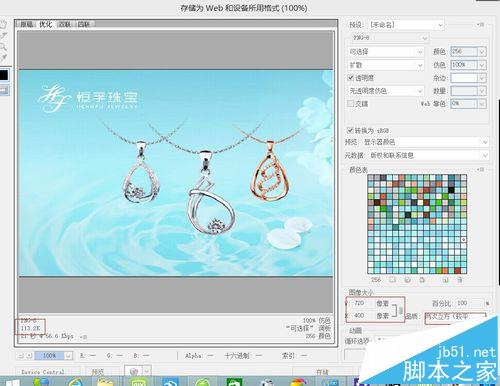The image size is (500, 386).
Task: Toggle slices visibility button
Action: coord(4,90)
